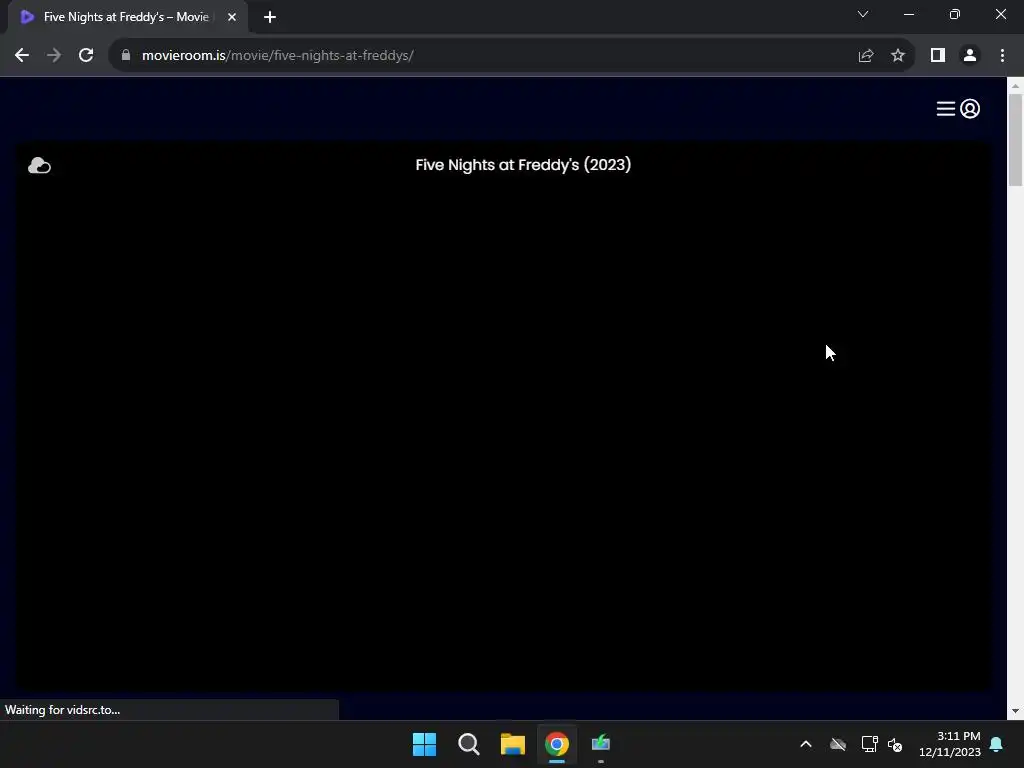Click the address bar URL

click(278, 56)
